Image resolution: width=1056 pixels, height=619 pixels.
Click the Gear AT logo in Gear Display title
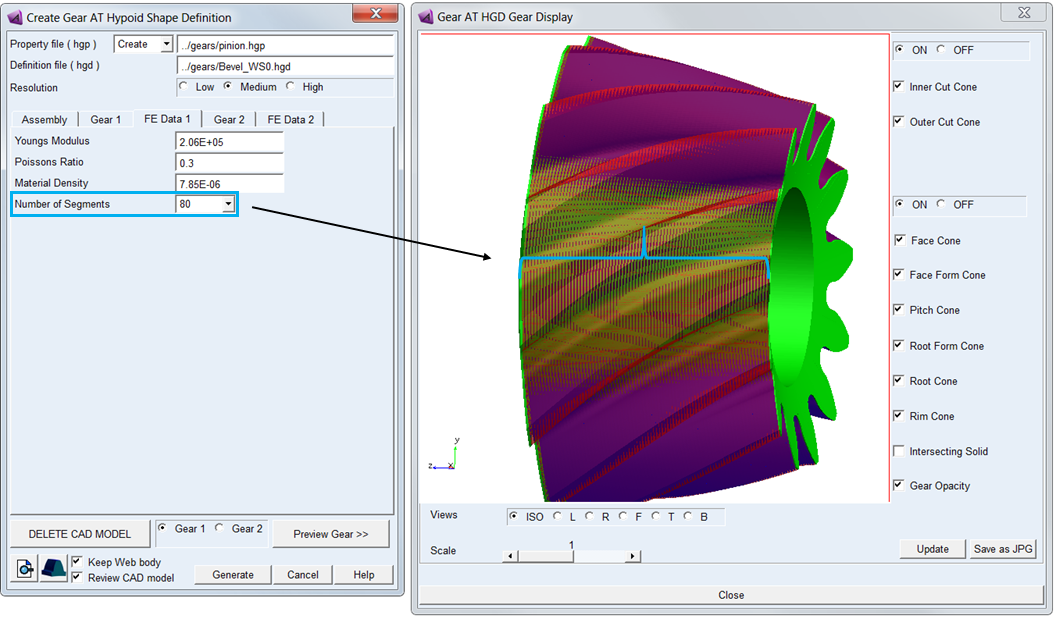click(426, 17)
